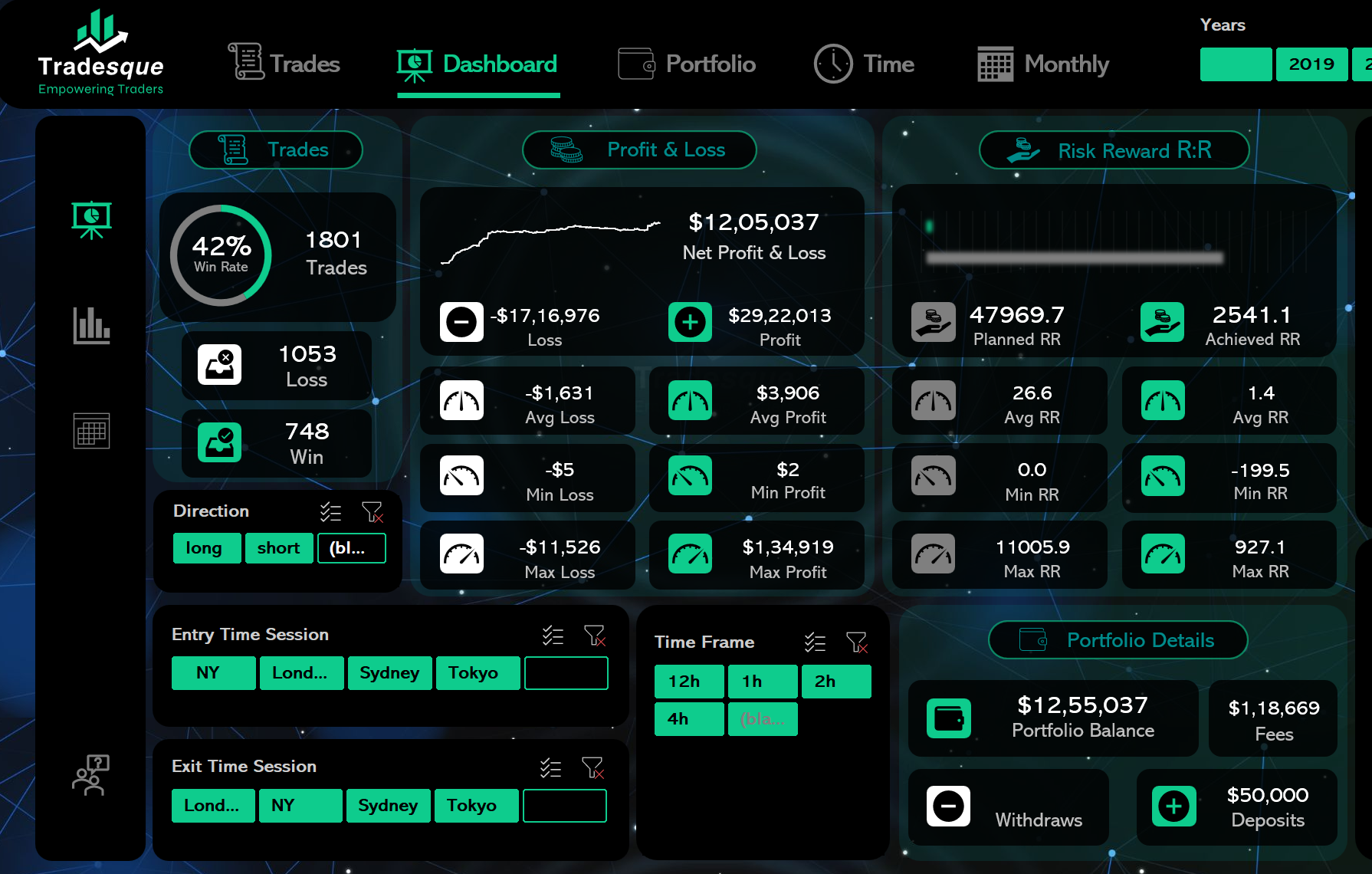Click the Portfolio Balance wallet icon
Screen dimensions: 1372x874
pos(949,718)
